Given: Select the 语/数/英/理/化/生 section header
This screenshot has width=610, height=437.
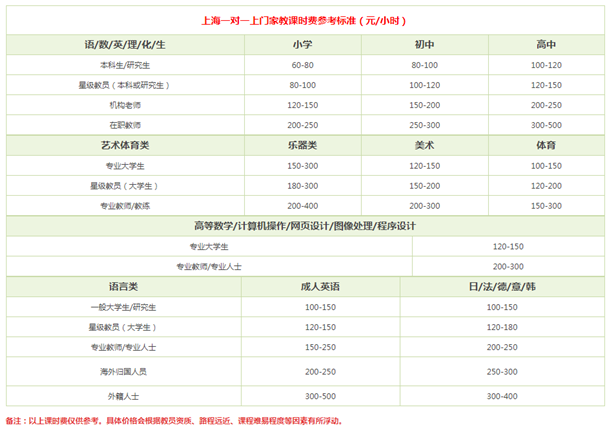Looking at the screenshot, I should (x=126, y=46).
